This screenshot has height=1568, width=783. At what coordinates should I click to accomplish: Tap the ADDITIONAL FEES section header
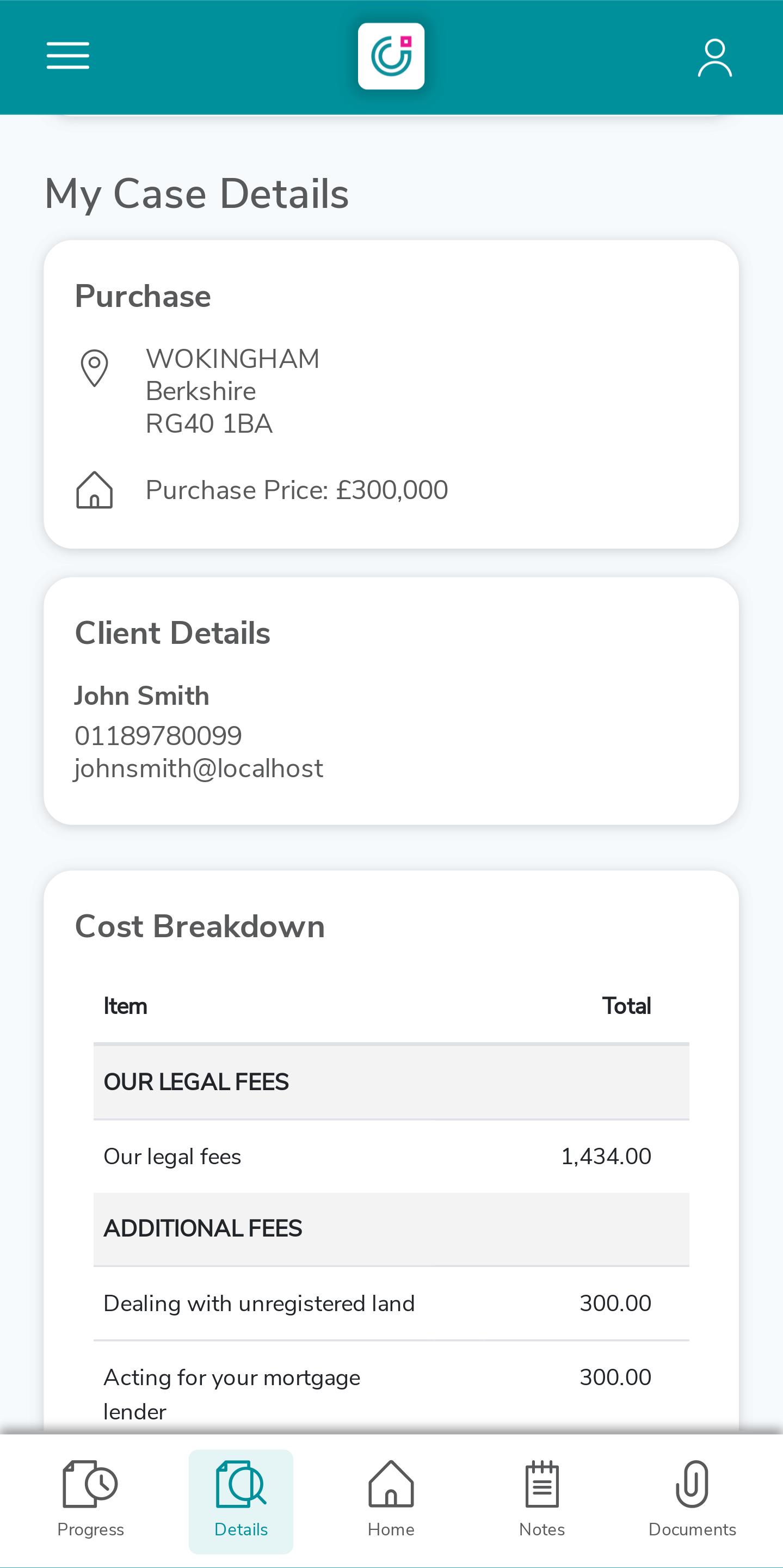point(391,1229)
